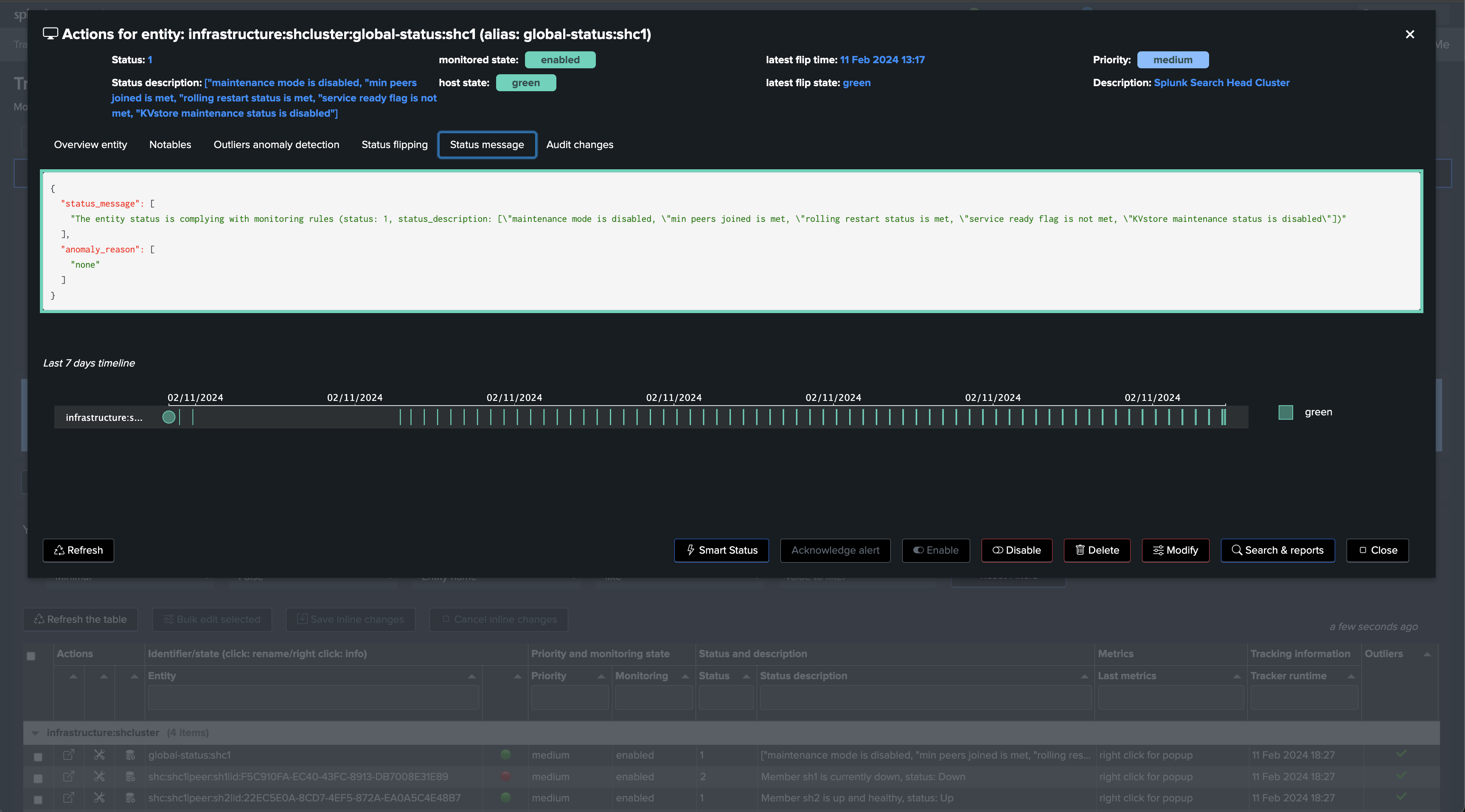This screenshot has width=1465, height=812.
Task: Click tools icon for shc:shc1|peer:sh2 row
Action: 99,798
